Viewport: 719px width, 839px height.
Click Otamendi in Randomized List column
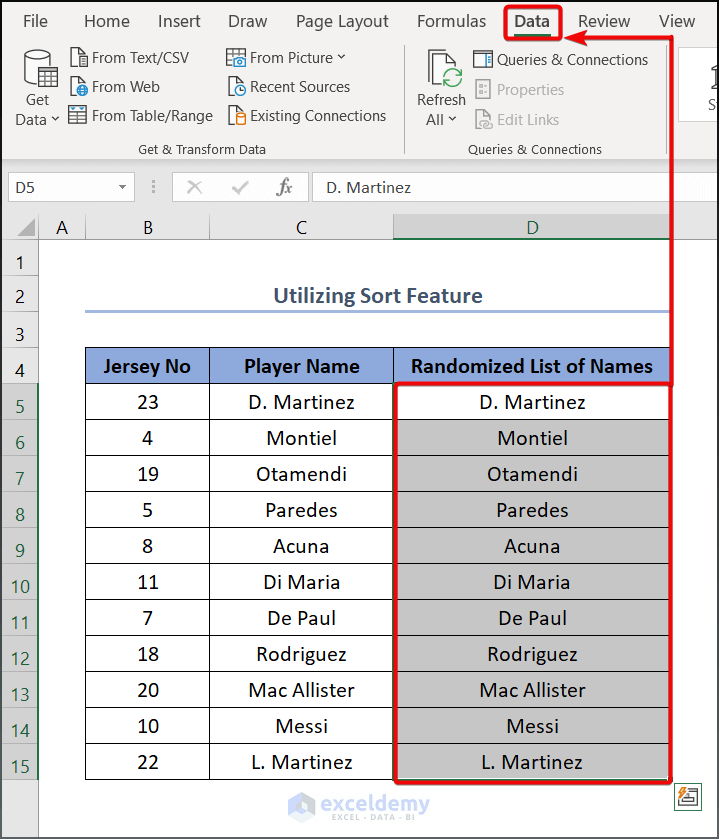(532, 474)
